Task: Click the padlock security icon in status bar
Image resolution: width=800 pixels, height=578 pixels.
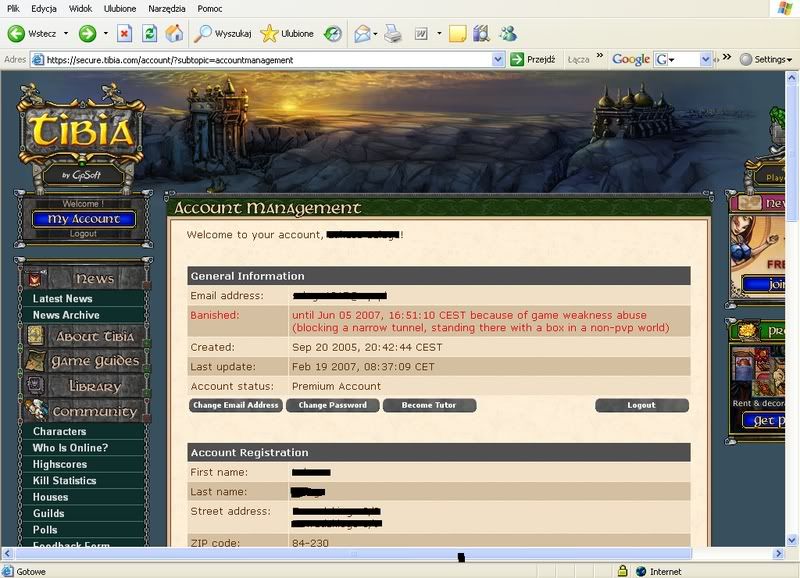Action: point(622,571)
